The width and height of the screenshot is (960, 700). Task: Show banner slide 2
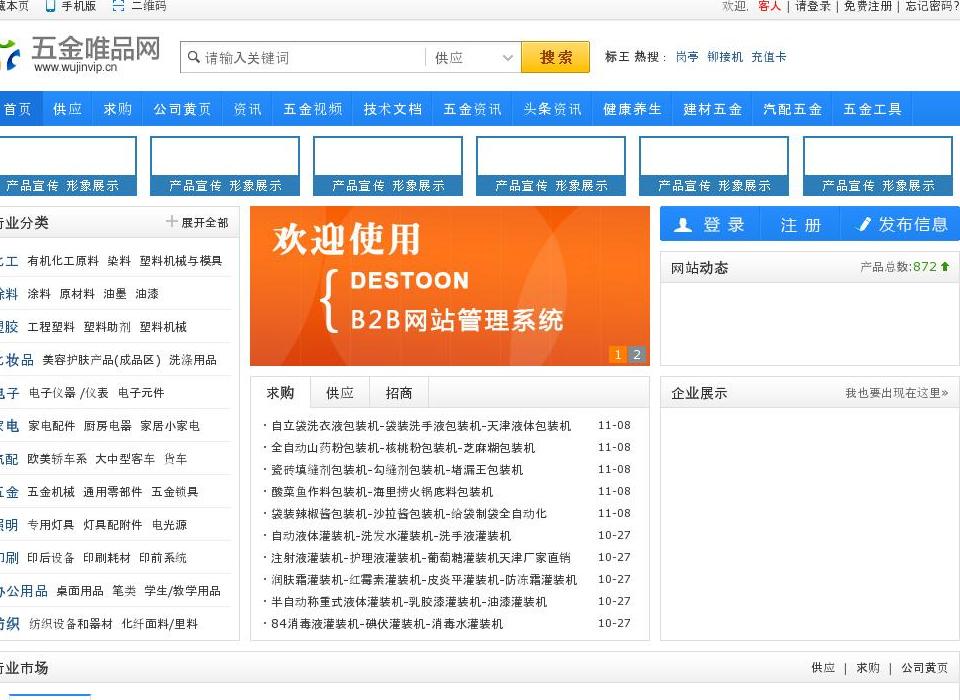(x=637, y=354)
